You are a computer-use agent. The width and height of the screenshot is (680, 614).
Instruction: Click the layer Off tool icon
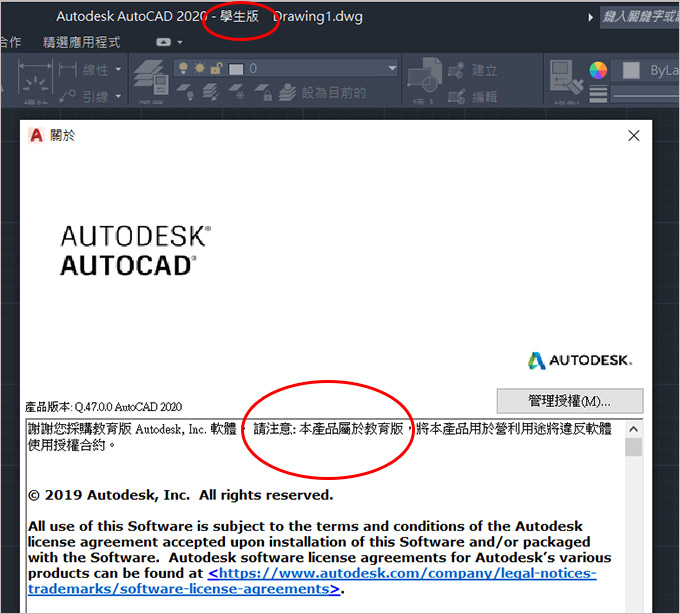[186, 92]
